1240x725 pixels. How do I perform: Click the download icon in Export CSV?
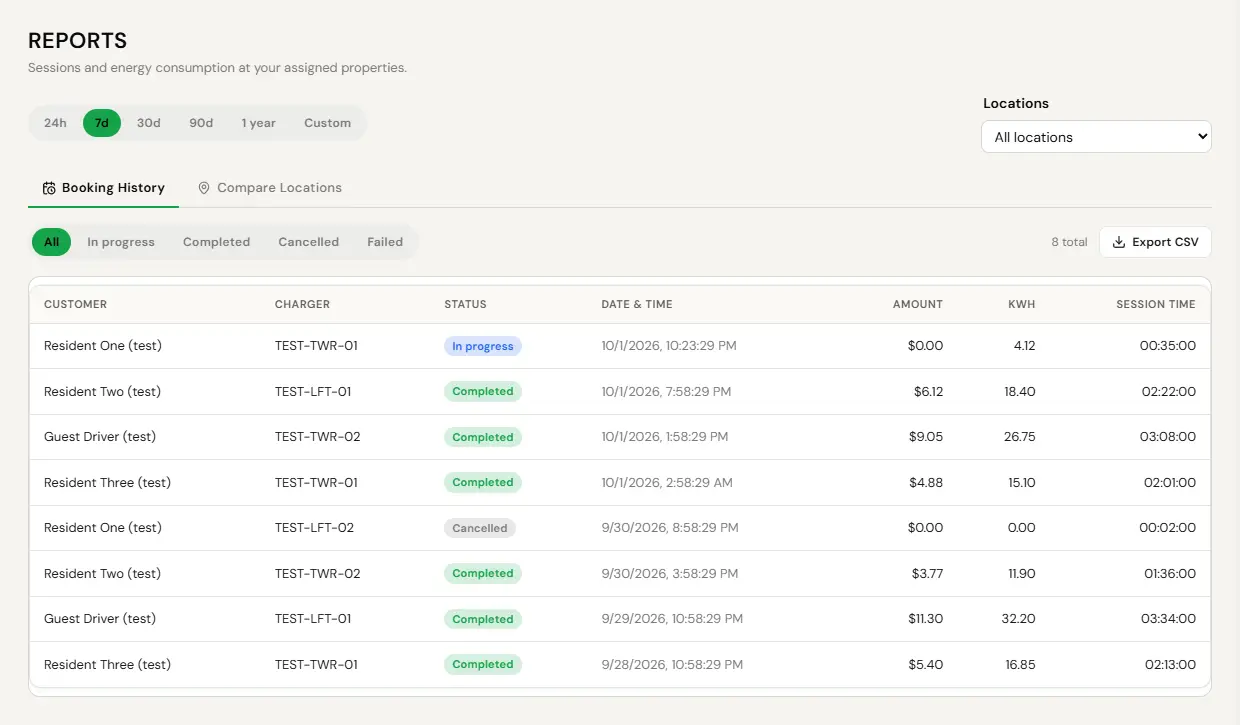(x=1119, y=242)
